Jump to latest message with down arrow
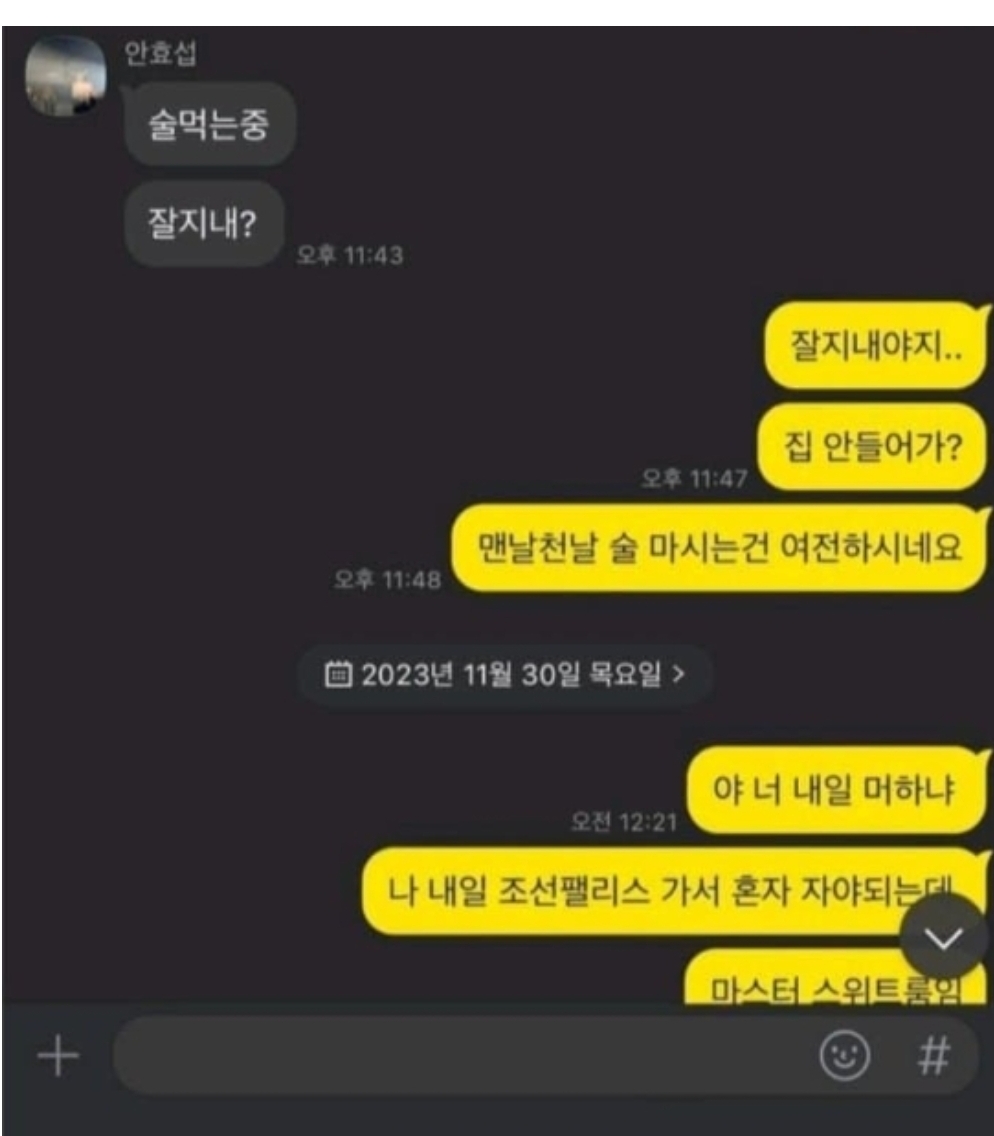This screenshot has width=994, height=1136. 943,938
